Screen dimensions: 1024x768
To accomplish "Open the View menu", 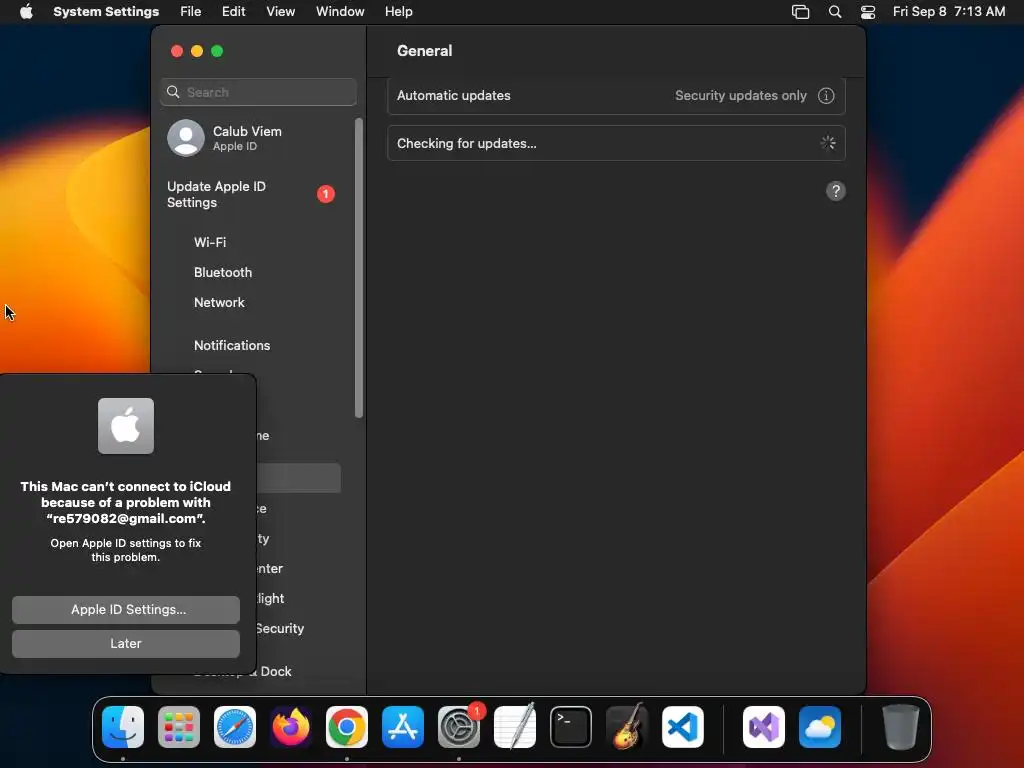I will click(x=281, y=12).
